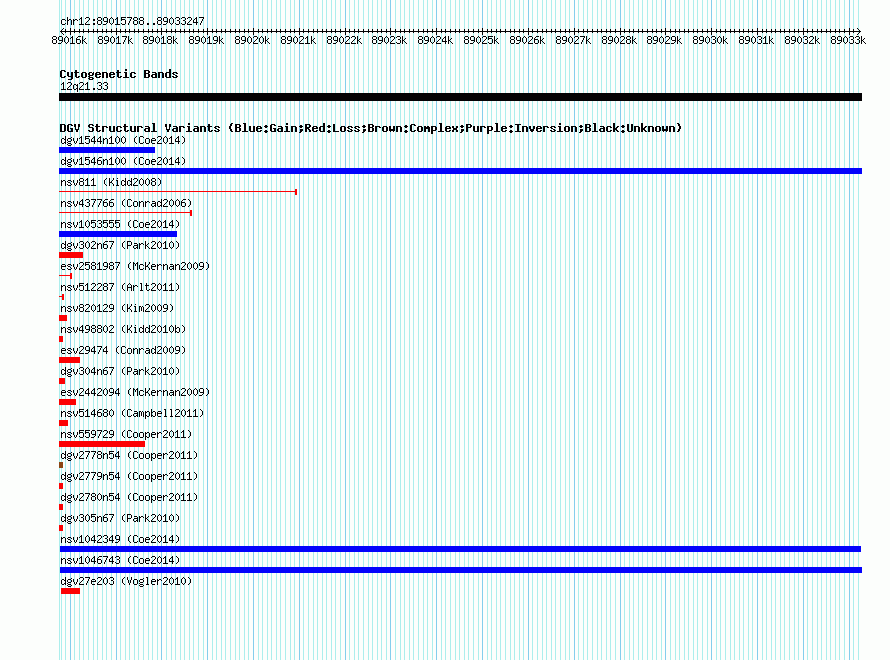Screen dimensions: 890x660
Task: Open nsv512287 (Arlt2011) label
Action: click(x=120, y=287)
